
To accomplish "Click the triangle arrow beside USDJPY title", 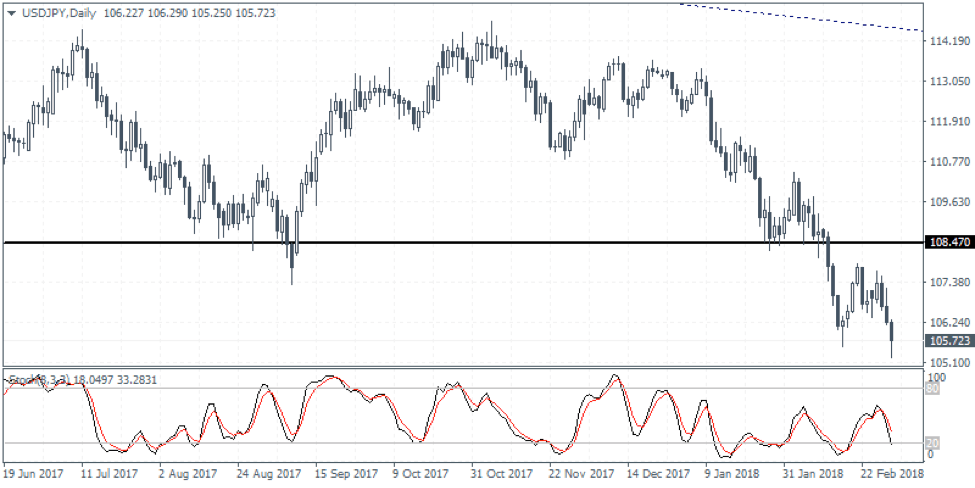I will click(11, 14).
